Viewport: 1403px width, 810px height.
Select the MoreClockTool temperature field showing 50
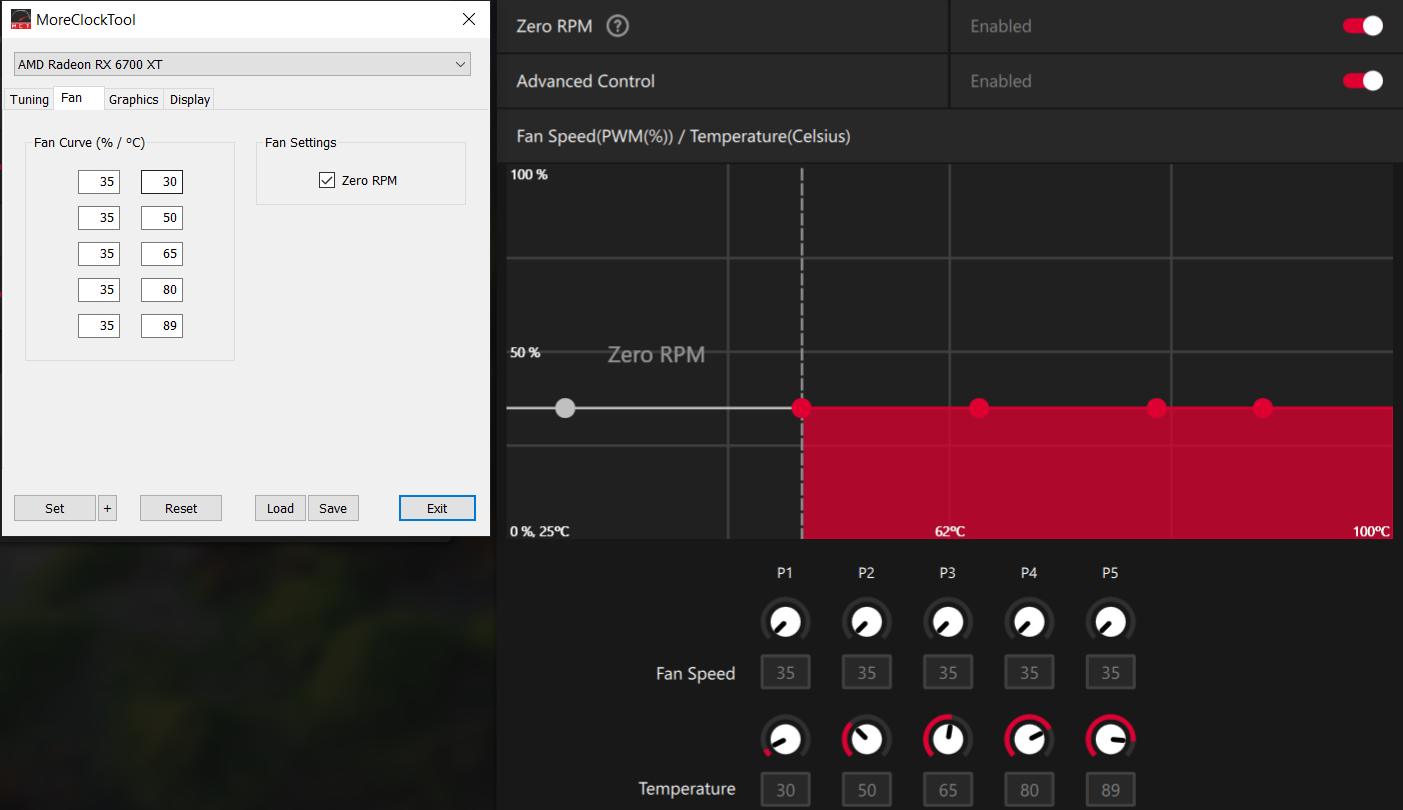tap(162, 218)
